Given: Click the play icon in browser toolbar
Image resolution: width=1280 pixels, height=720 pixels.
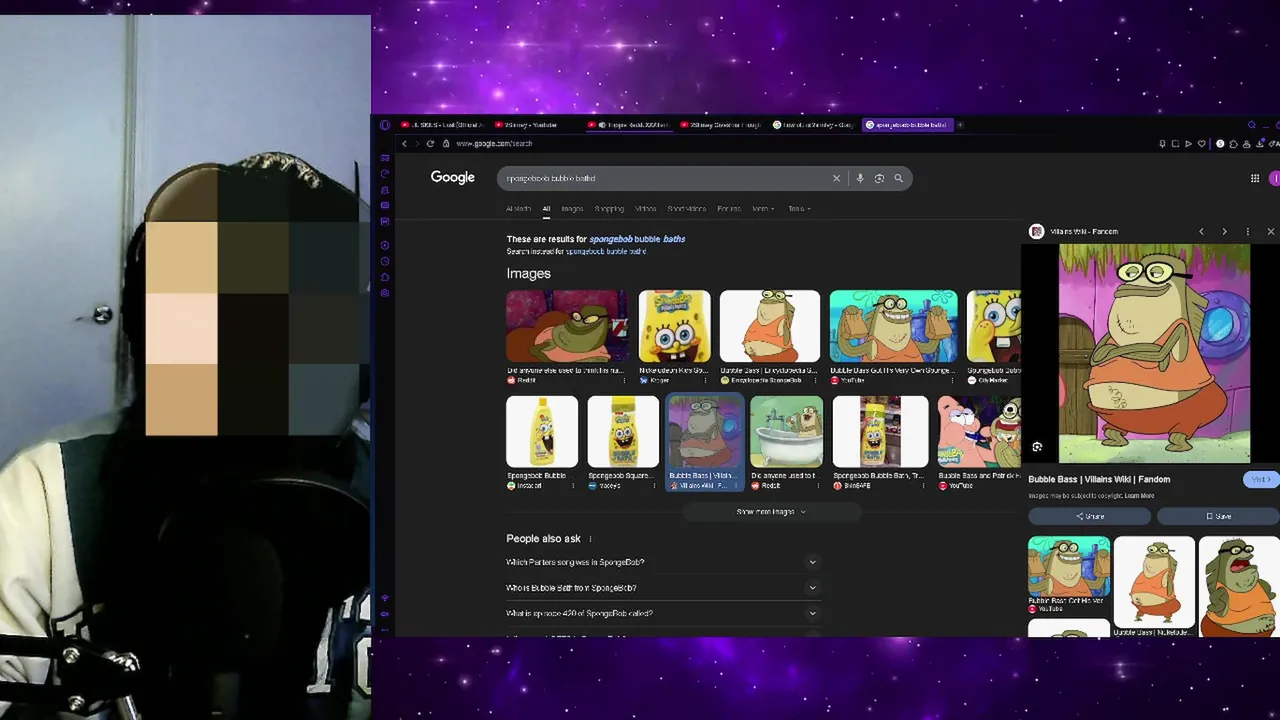Looking at the screenshot, I should (1188, 144).
